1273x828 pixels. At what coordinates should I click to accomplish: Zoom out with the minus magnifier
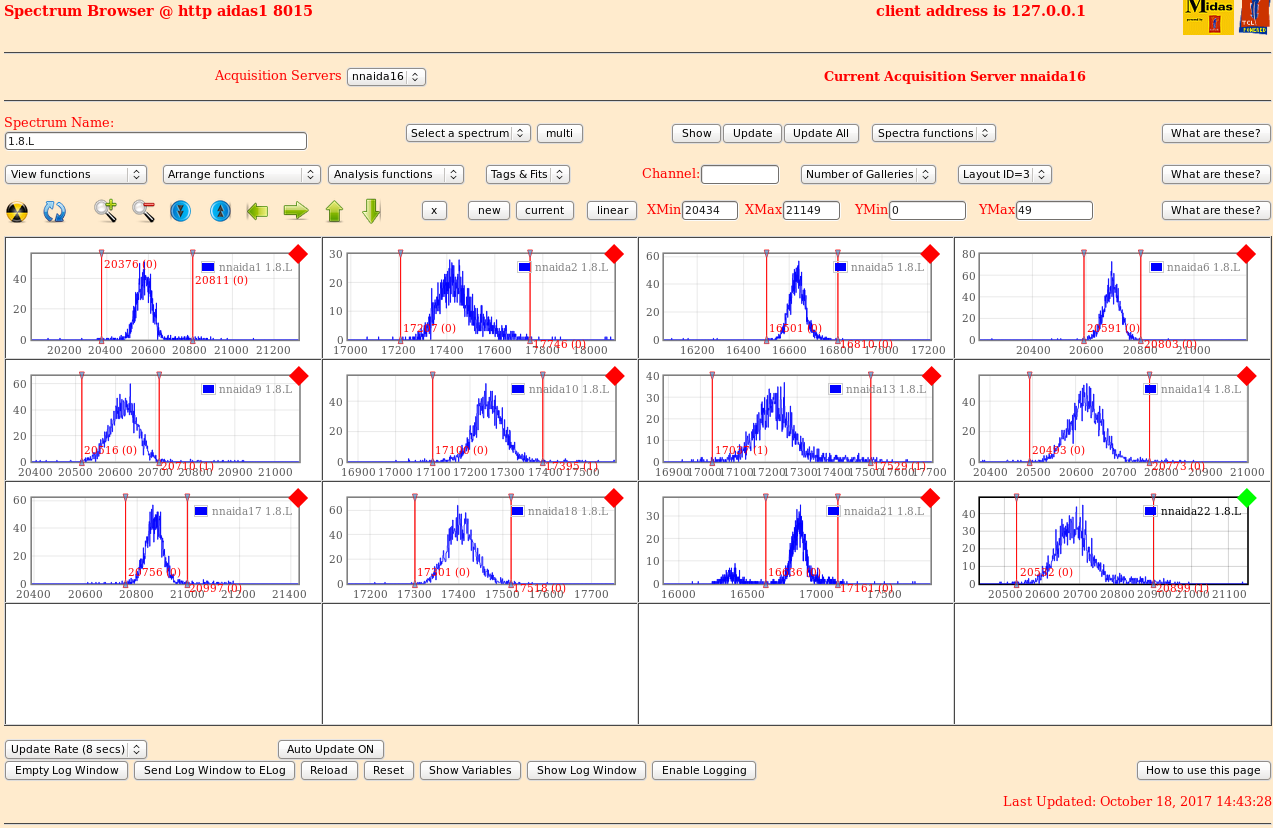click(143, 211)
